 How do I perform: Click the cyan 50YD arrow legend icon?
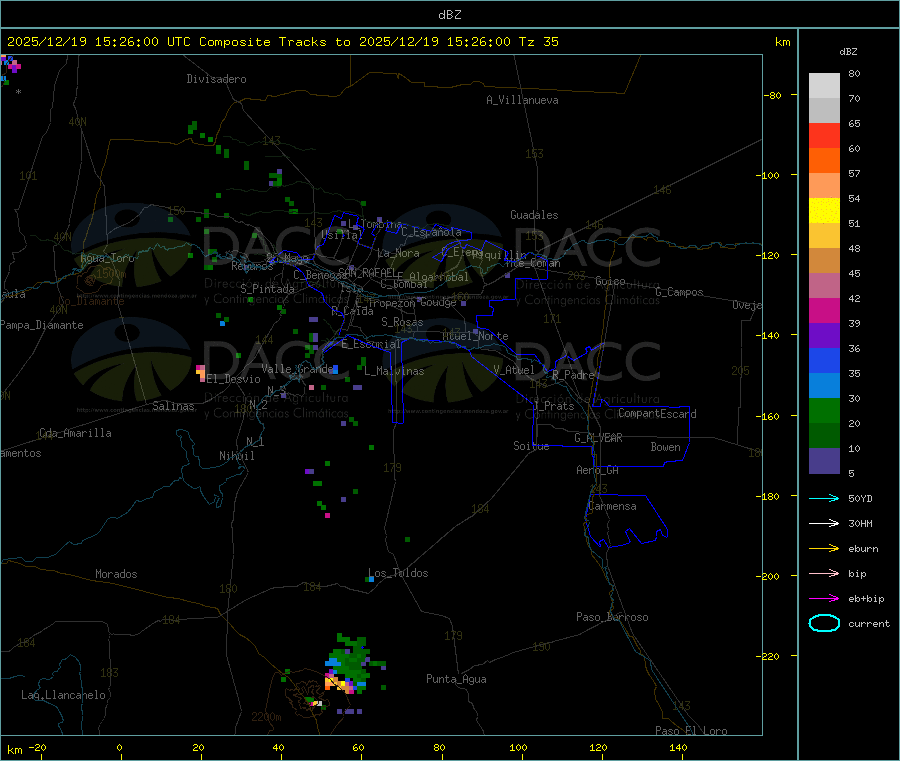[824, 498]
